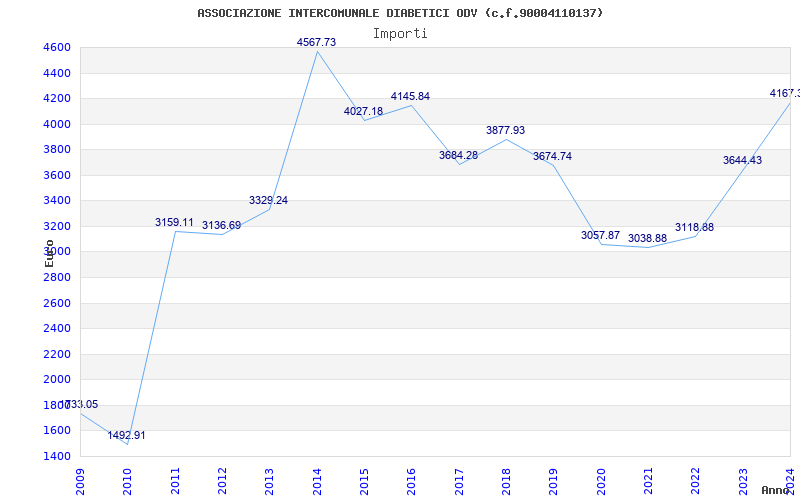Image resolution: width=800 pixels, height=500 pixels.
Task: Click the Euro y-axis title
Action: pos(49,254)
